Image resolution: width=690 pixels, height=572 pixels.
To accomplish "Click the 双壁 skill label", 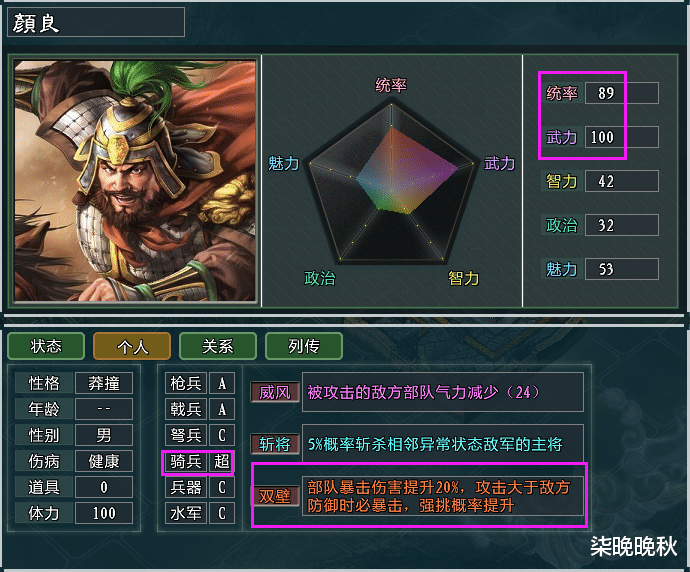I will coord(275,496).
